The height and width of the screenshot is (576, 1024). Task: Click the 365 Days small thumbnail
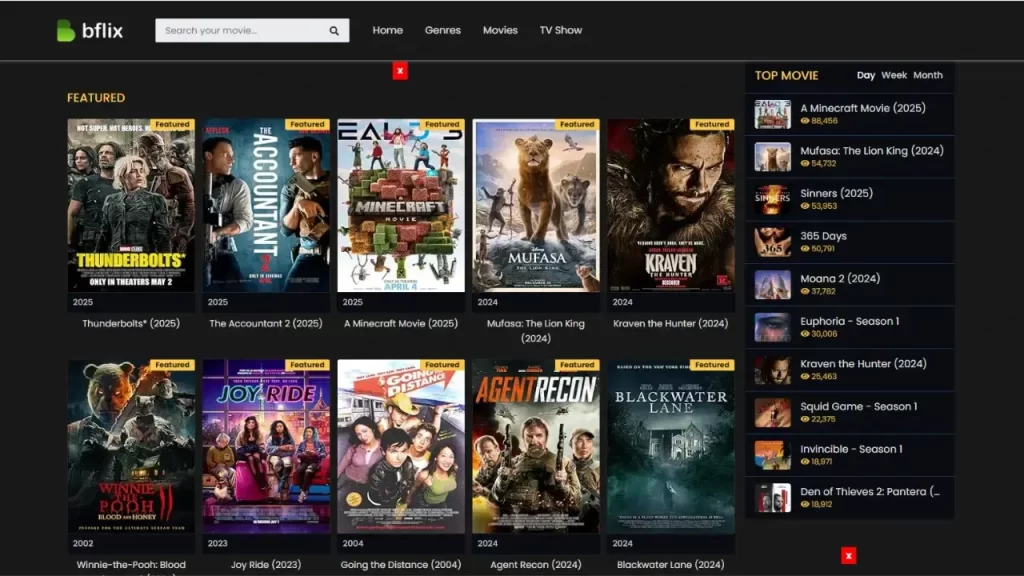773,242
